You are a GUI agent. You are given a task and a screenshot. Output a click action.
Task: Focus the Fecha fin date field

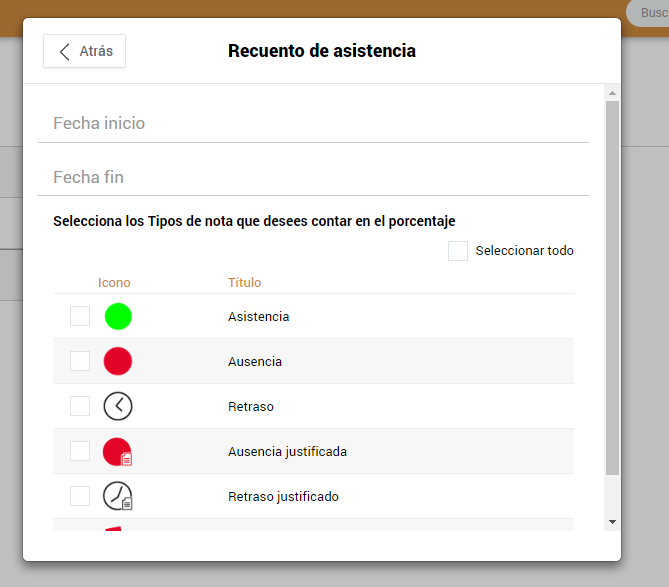point(314,177)
